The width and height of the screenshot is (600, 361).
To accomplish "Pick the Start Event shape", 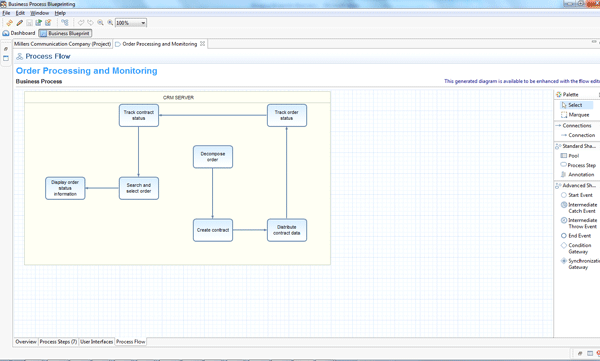I will click(577, 195).
